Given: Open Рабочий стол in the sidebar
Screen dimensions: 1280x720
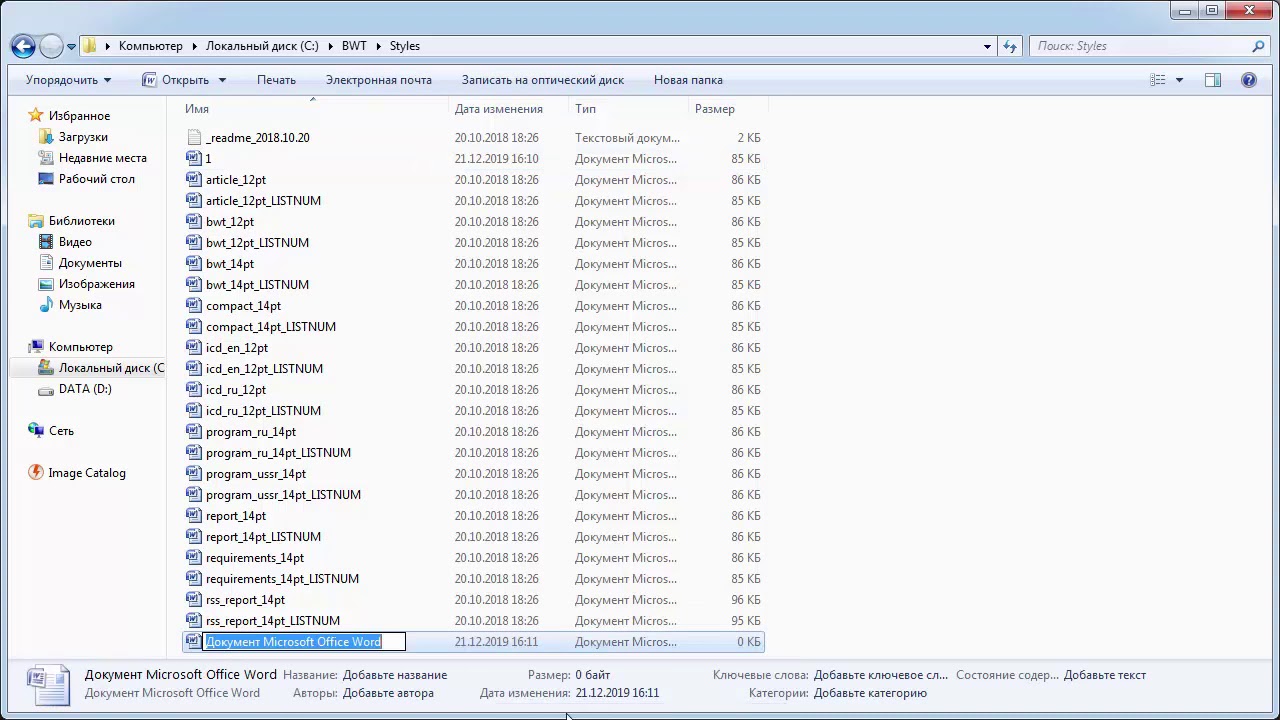Looking at the screenshot, I should click(96, 179).
